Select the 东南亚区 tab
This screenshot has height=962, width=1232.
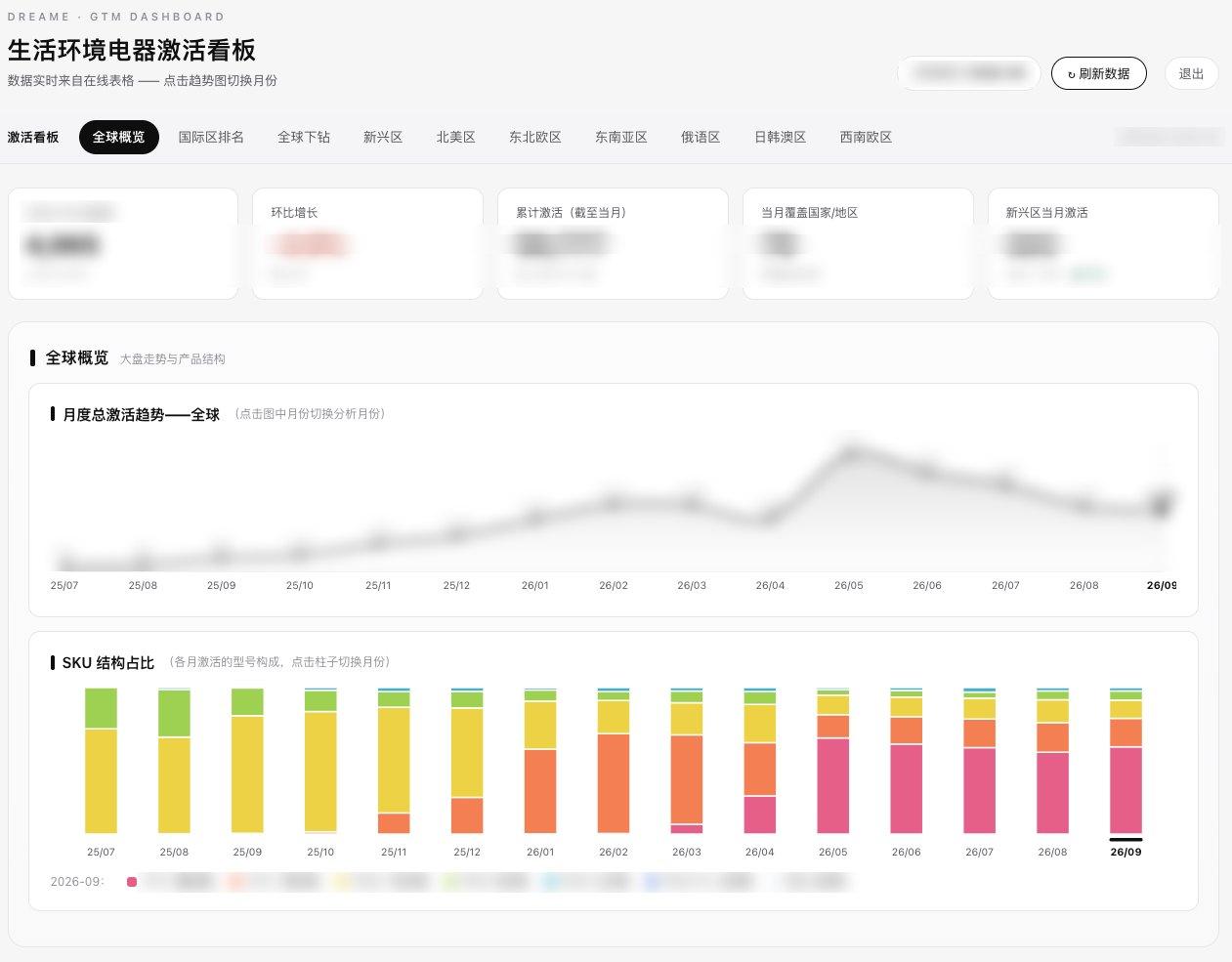pos(621,137)
